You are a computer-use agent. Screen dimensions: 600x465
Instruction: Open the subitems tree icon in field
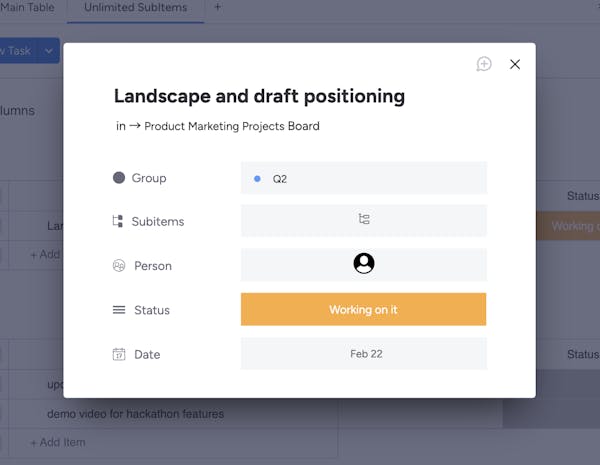tap(364, 219)
